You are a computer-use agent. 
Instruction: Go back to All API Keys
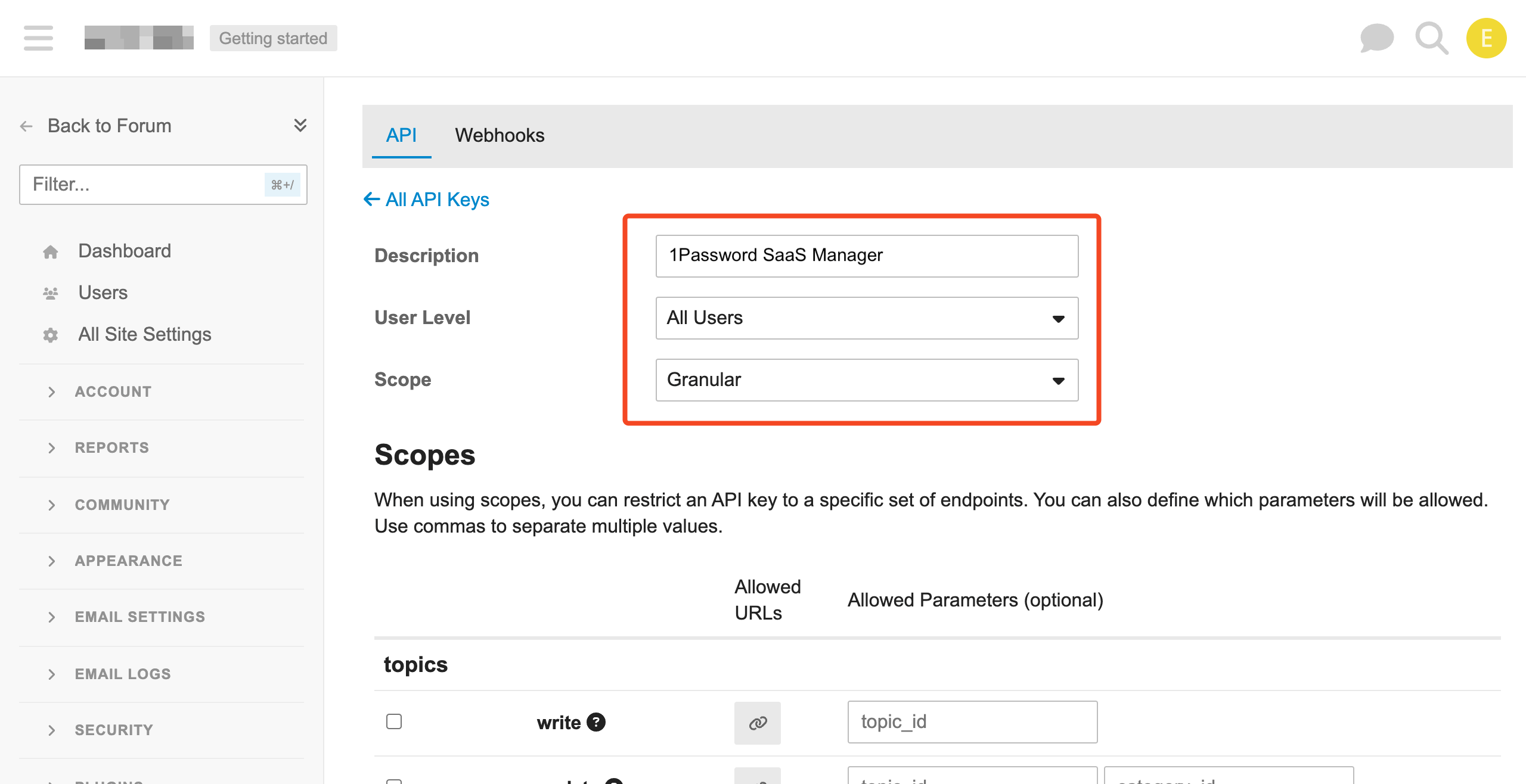pyautogui.click(x=426, y=200)
